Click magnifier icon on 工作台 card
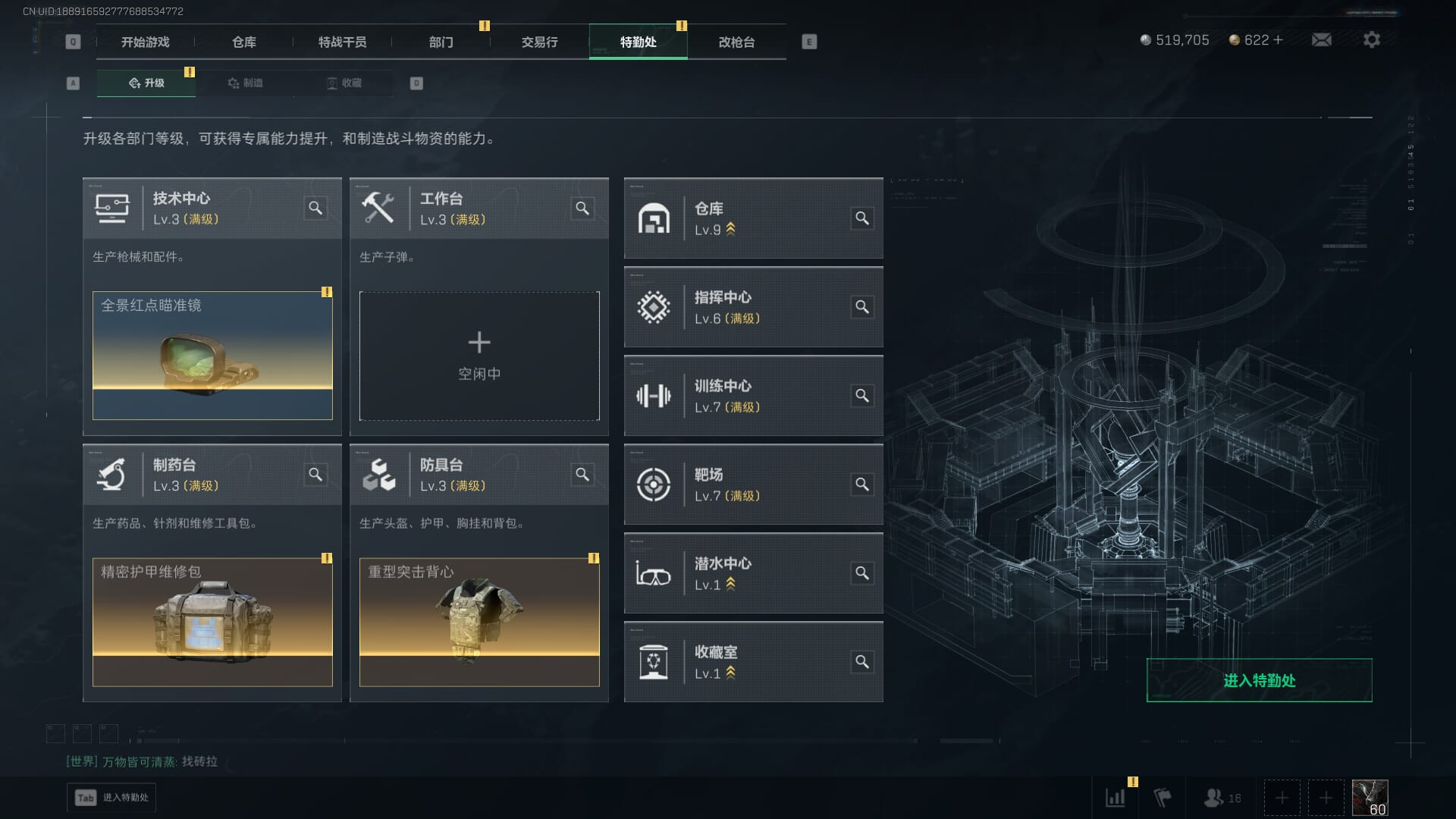Screen dimensions: 1456x819 click(582, 208)
